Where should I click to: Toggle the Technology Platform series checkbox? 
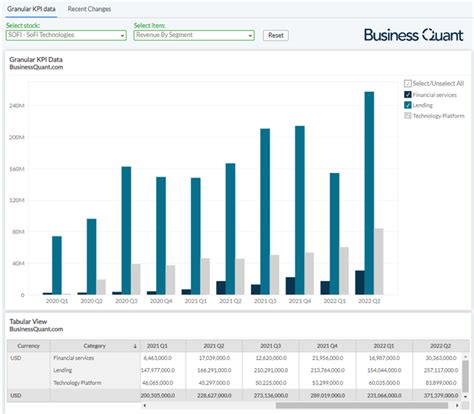click(x=408, y=116)
